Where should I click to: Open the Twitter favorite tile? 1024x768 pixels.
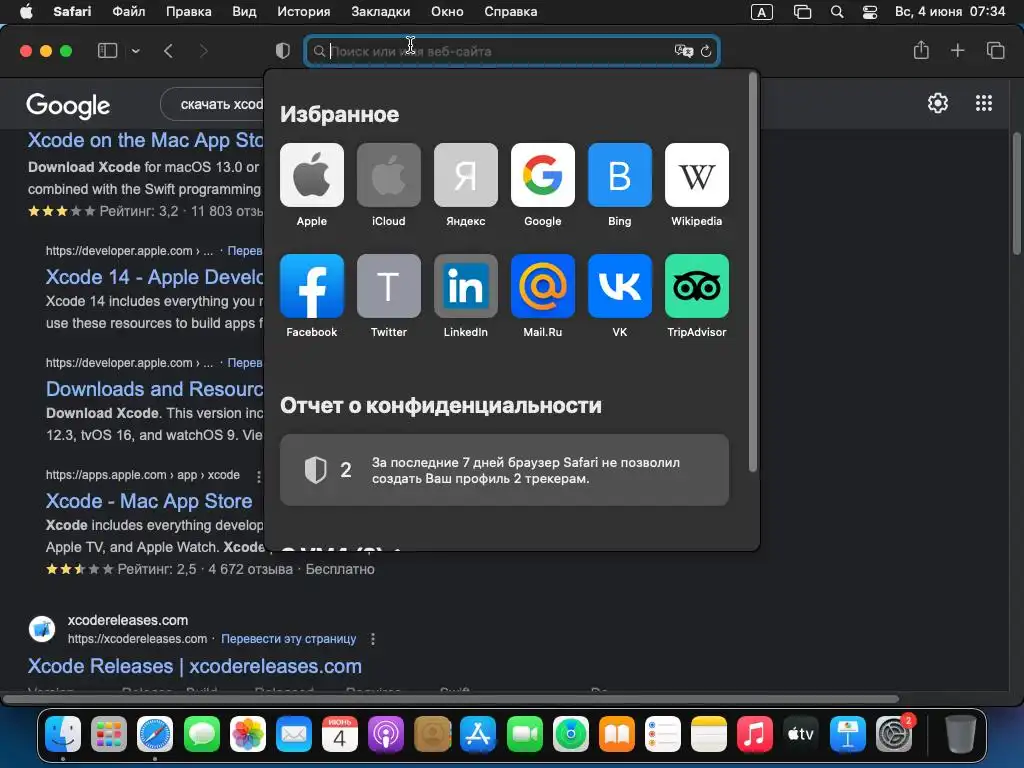[x=389, y=286]
